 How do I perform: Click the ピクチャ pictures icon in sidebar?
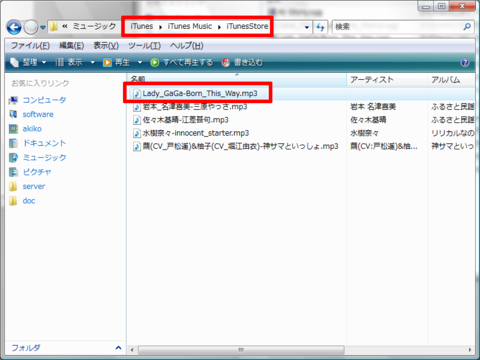click(x=13, y=172)
